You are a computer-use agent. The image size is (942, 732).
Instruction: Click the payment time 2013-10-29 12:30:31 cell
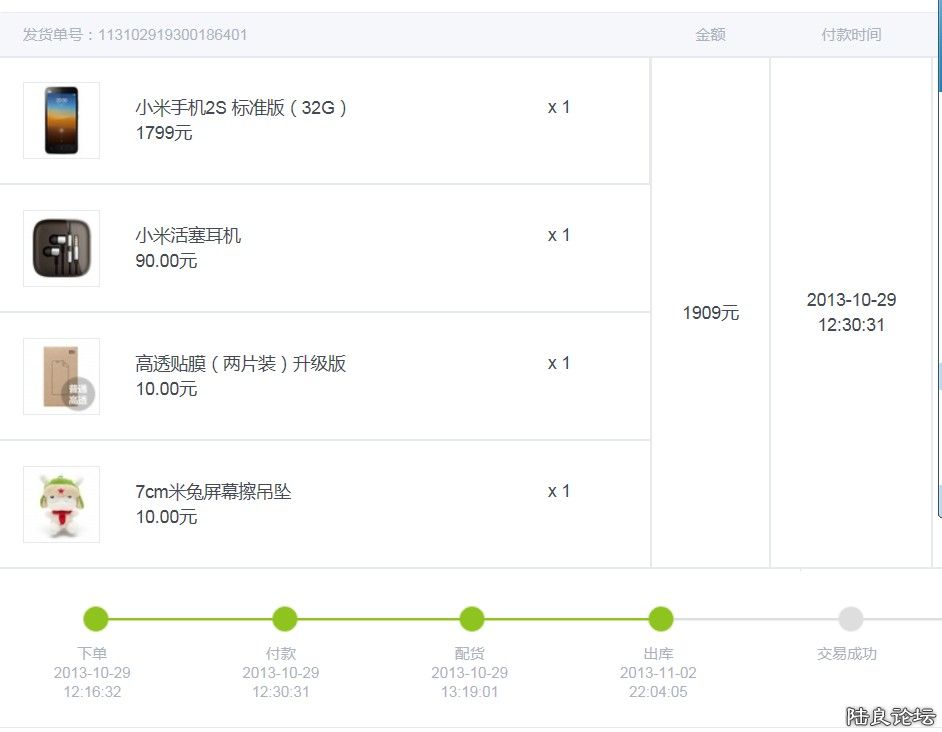click(851, 312)
